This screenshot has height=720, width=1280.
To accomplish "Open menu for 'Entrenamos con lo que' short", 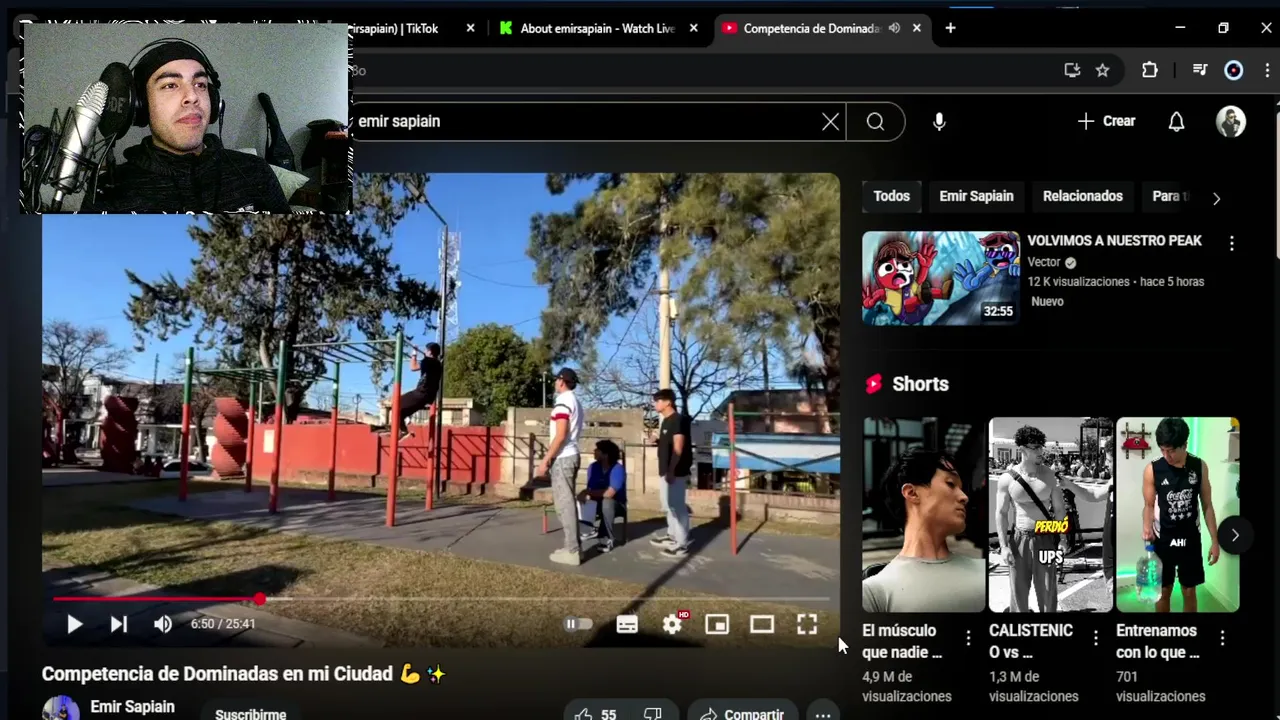I will click(1222, 637).
